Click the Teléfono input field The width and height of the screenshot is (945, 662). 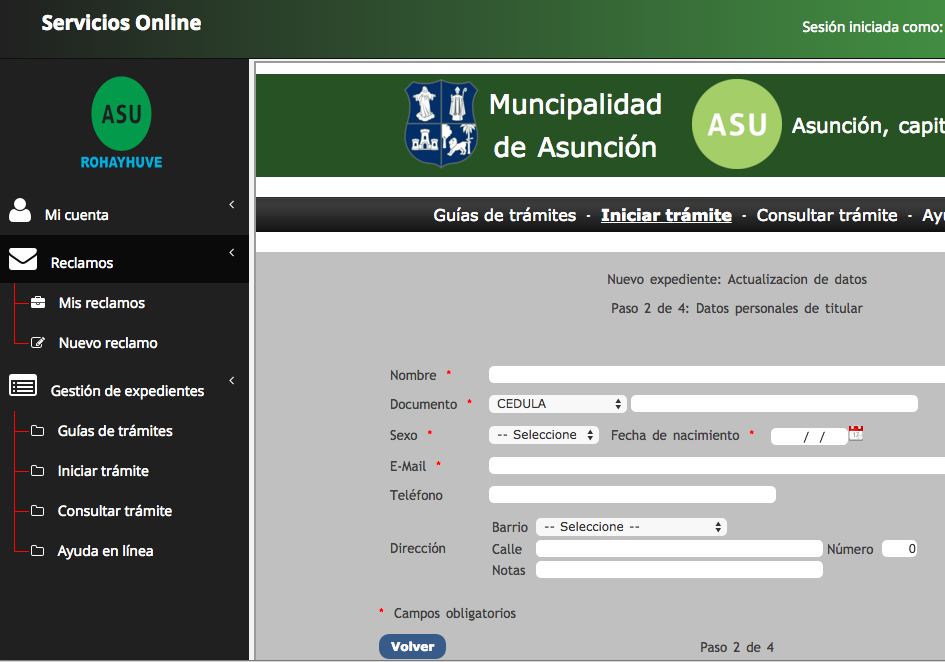(631, 494)
